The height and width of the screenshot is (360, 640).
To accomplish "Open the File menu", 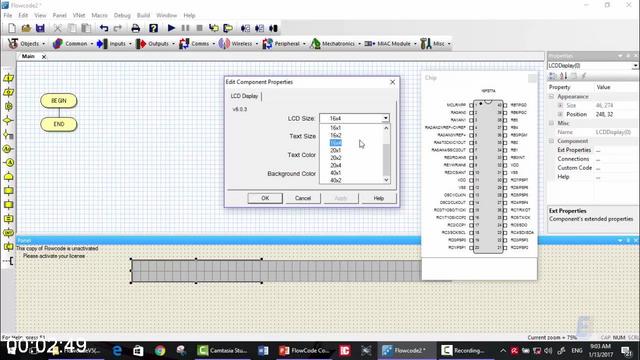I will click(8, 15).
